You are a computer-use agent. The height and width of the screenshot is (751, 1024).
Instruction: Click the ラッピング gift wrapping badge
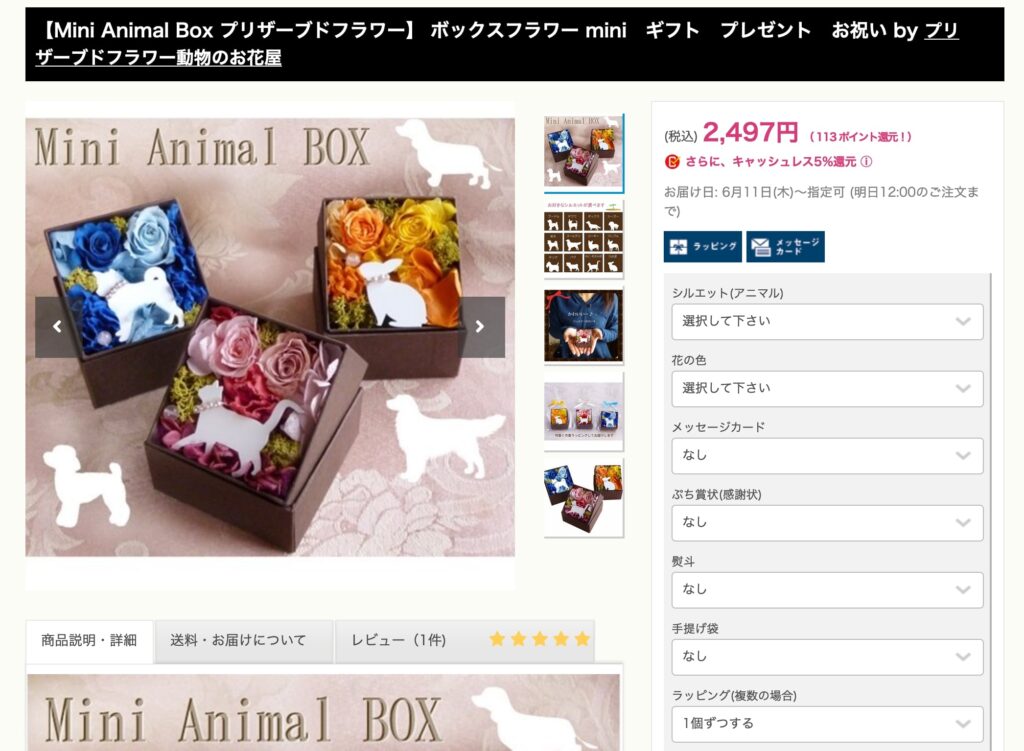point(703,247)
